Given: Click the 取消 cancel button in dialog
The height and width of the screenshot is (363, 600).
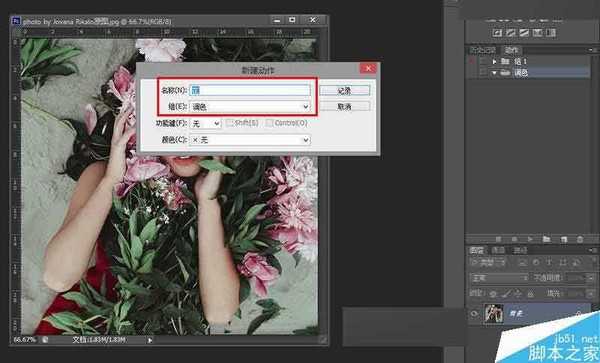Looking at the screenshot, I should pos(344,107).
